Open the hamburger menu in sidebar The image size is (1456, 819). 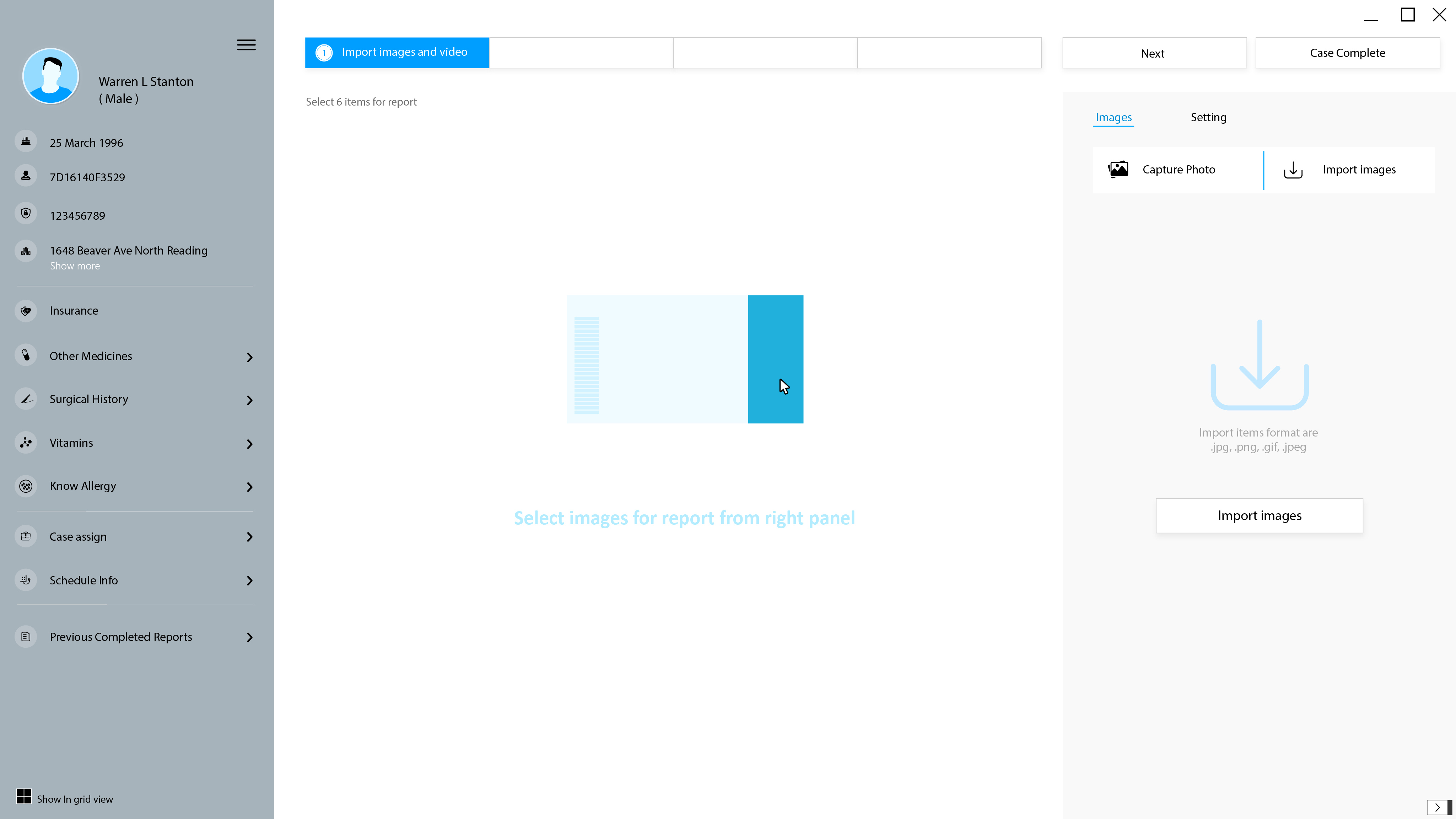tap(246, 45)
